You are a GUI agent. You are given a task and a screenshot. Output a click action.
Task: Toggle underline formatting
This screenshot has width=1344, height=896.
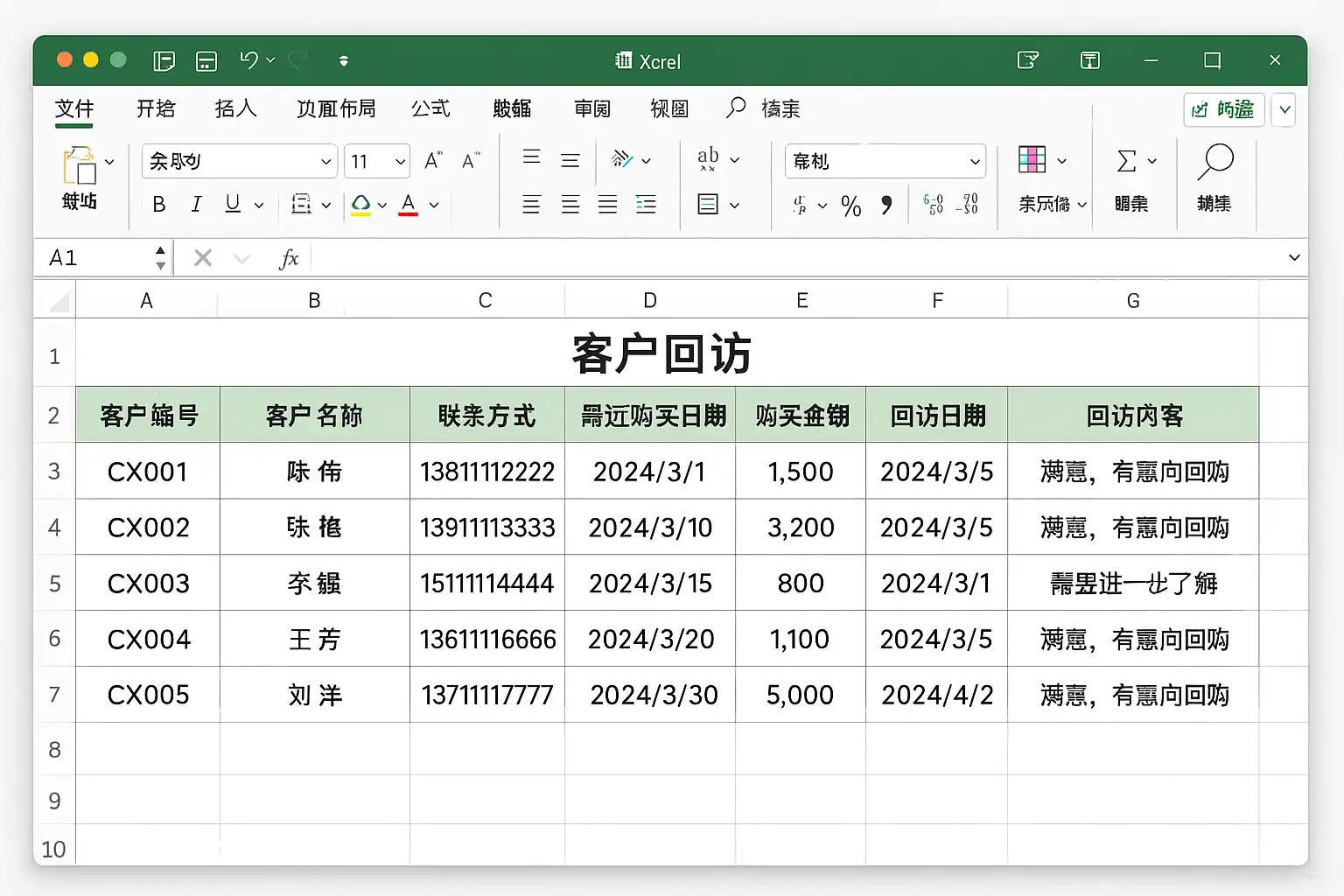[233, 205]
